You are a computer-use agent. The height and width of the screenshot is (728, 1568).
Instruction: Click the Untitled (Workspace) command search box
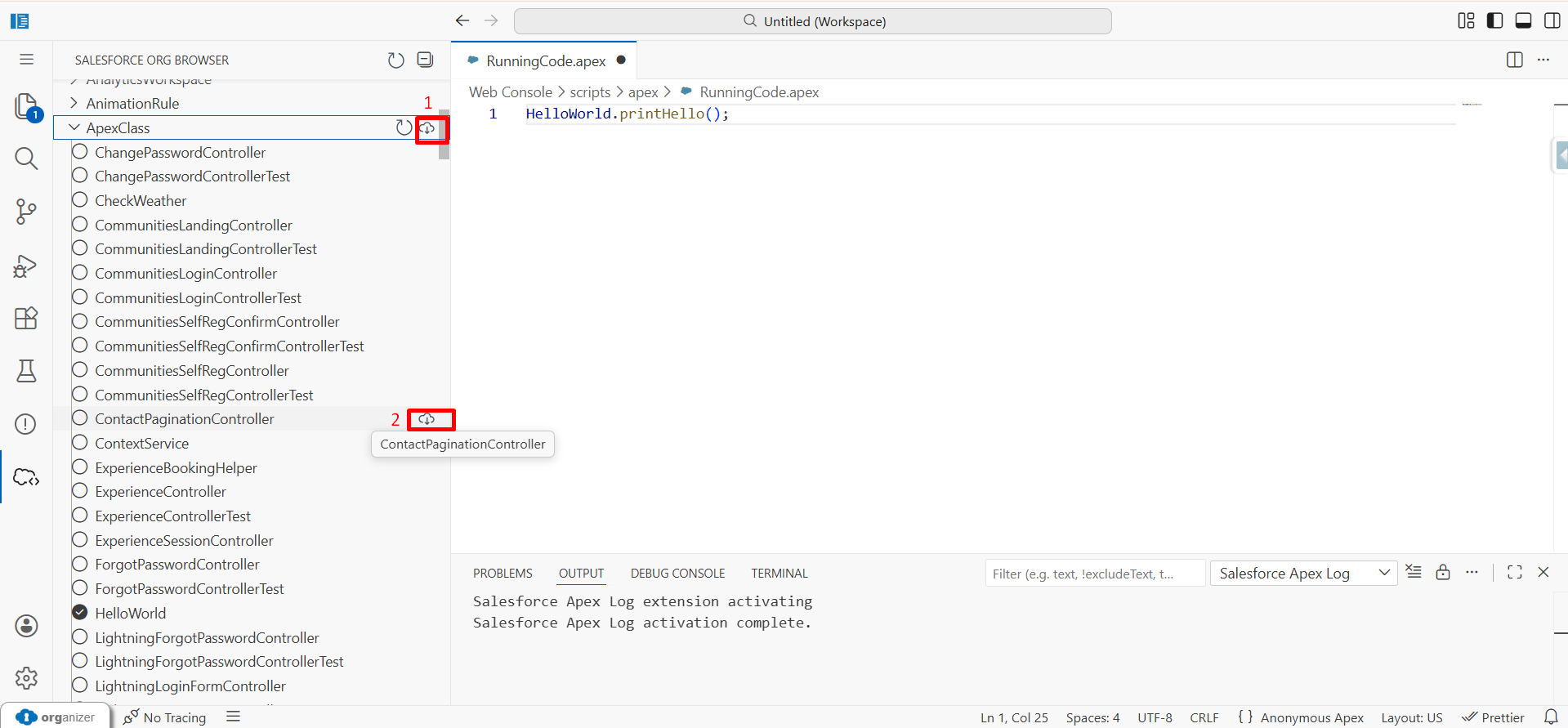[813, 21]
